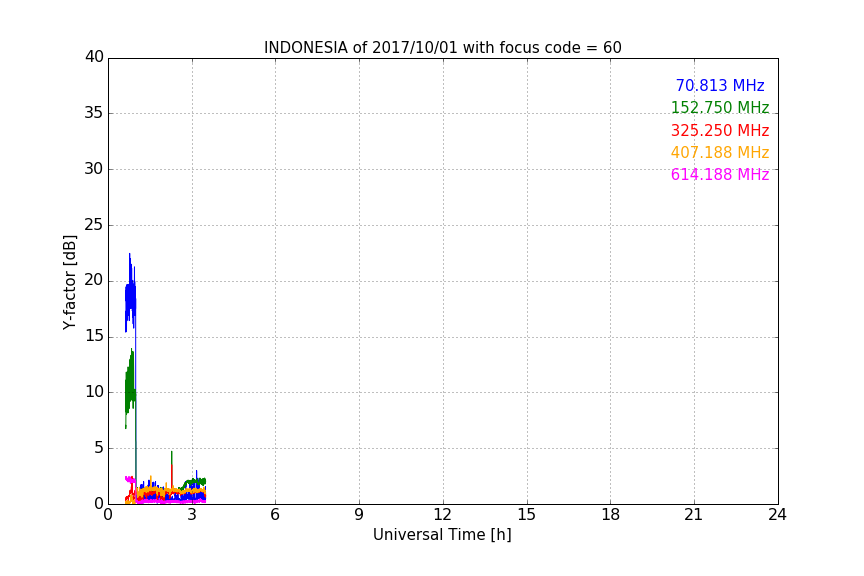Click the x-axis tick label 6
The height and width of the screenshot is (576, 864).
(276, 515)
